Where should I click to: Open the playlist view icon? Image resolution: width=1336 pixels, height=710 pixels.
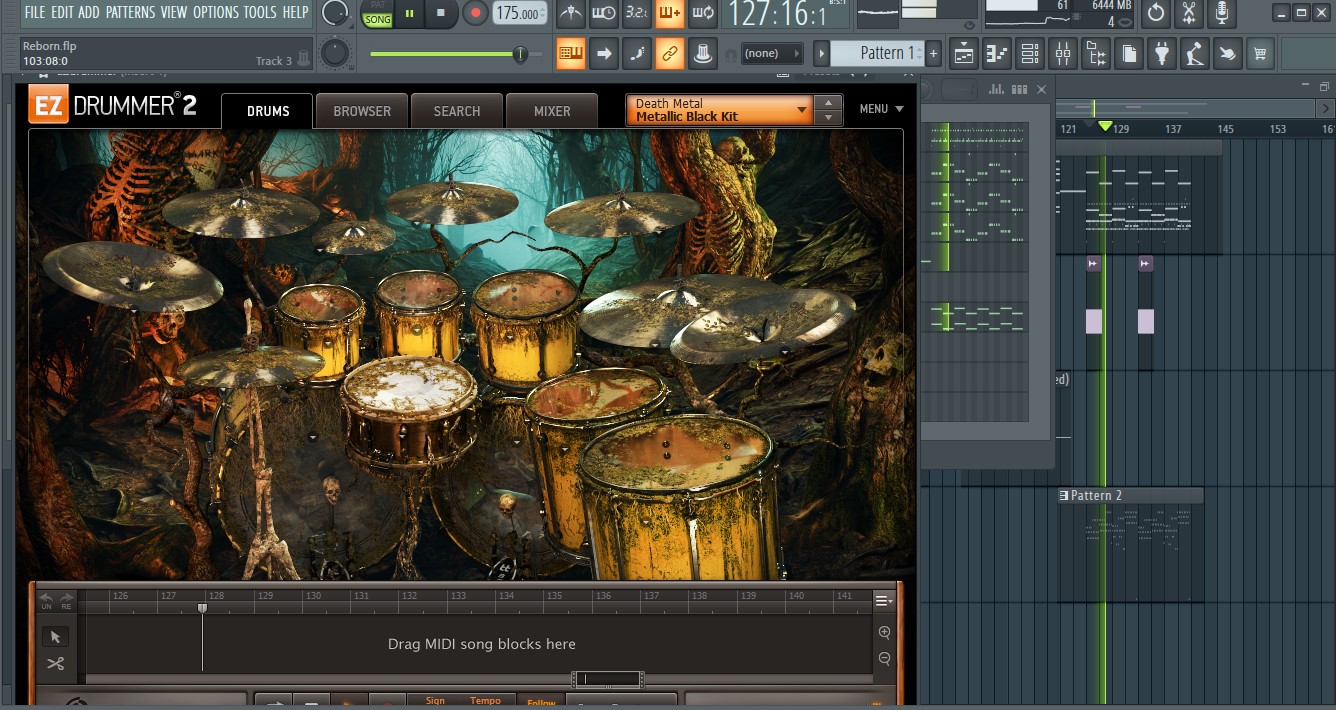click(x=965, y=53)
